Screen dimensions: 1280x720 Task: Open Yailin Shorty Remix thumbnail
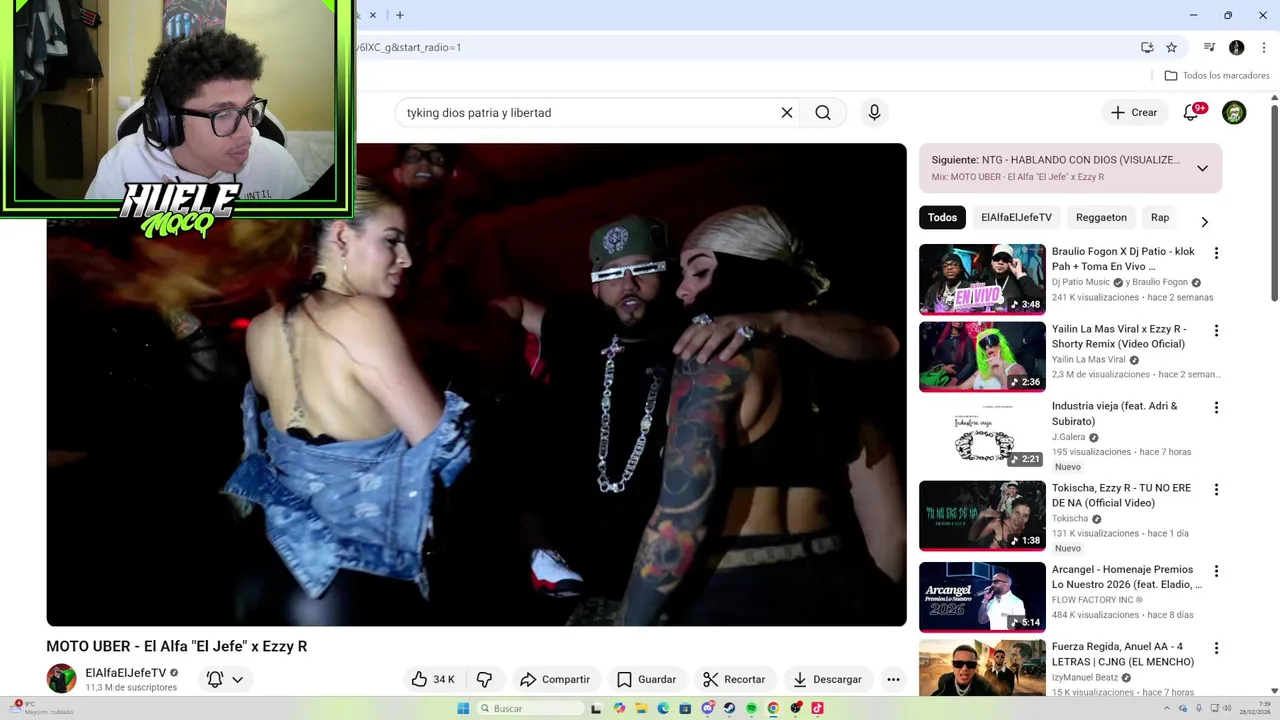(982, 356)
